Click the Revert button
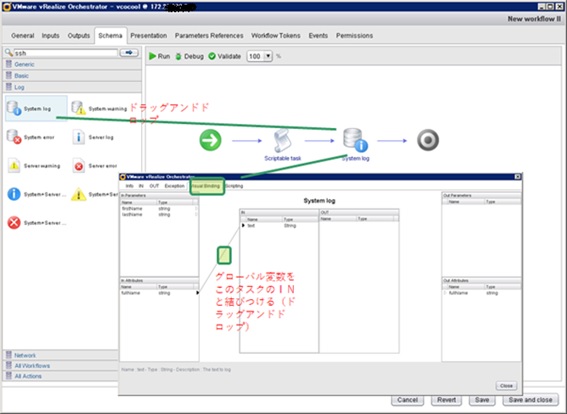This screenshot has height=414, width=567. tap(446, 400)
